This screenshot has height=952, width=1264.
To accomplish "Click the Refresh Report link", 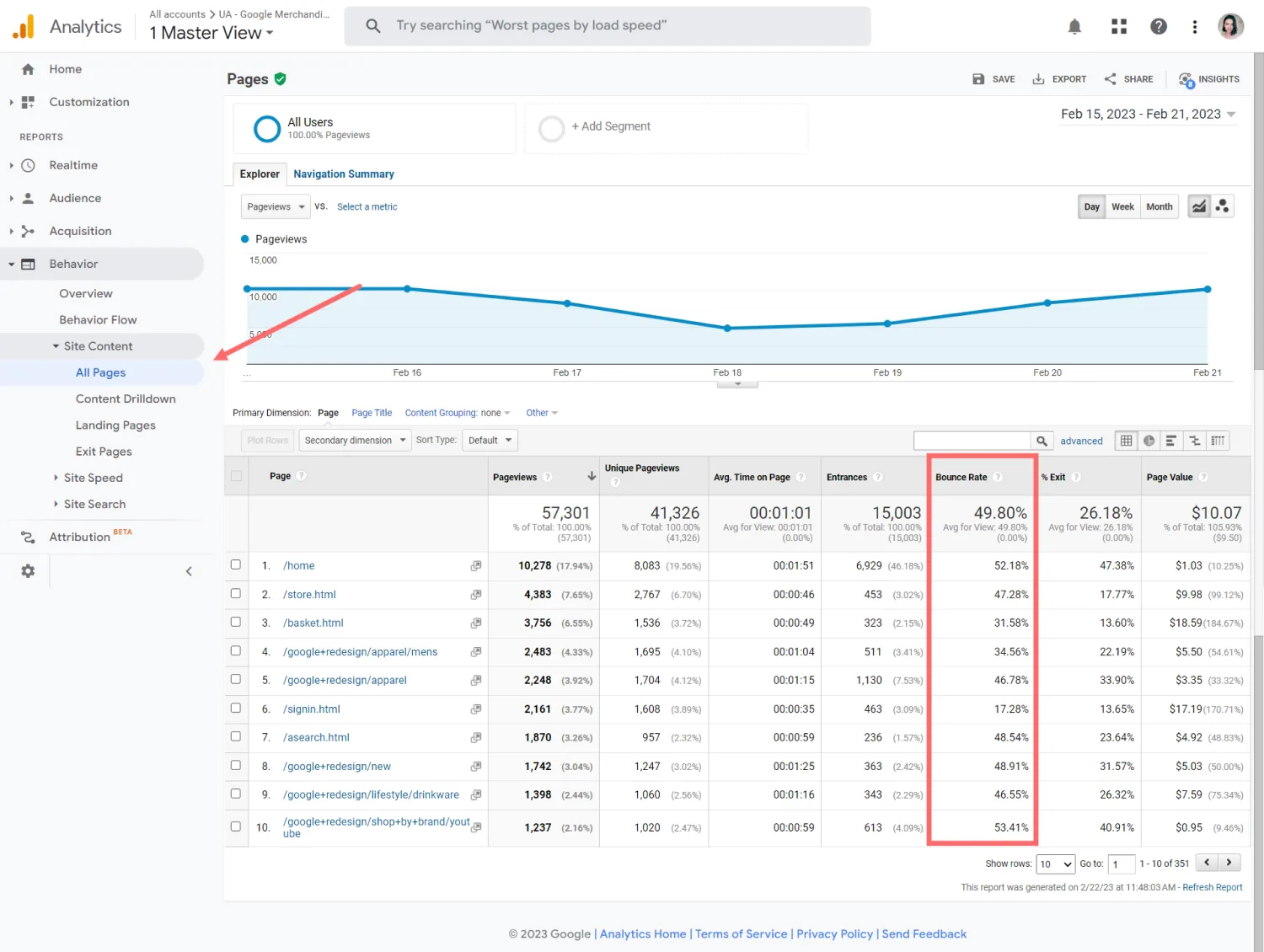I will [x=1212, y=887].
